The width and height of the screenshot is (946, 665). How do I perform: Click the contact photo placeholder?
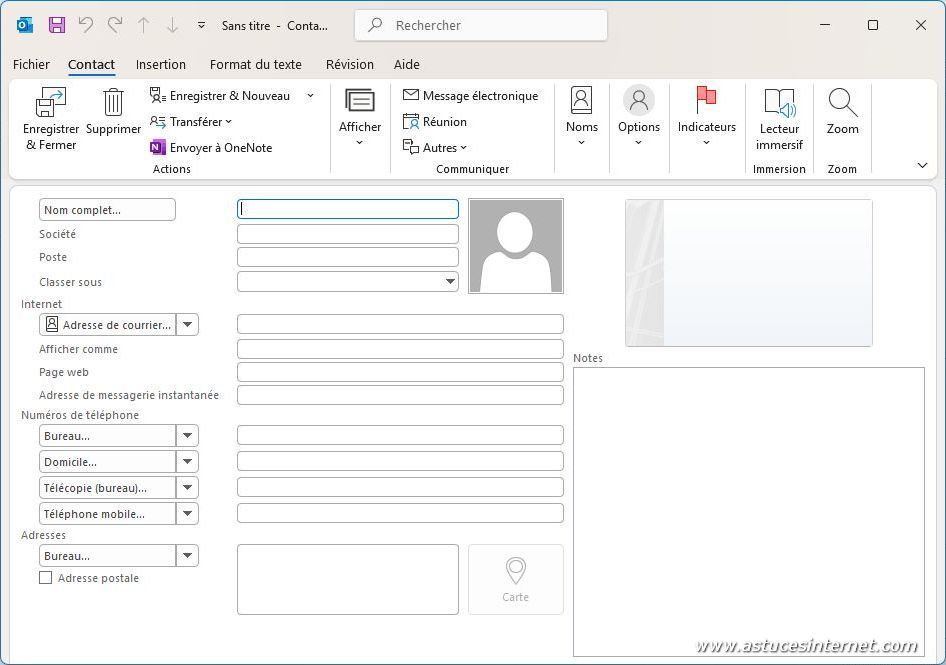515,246
